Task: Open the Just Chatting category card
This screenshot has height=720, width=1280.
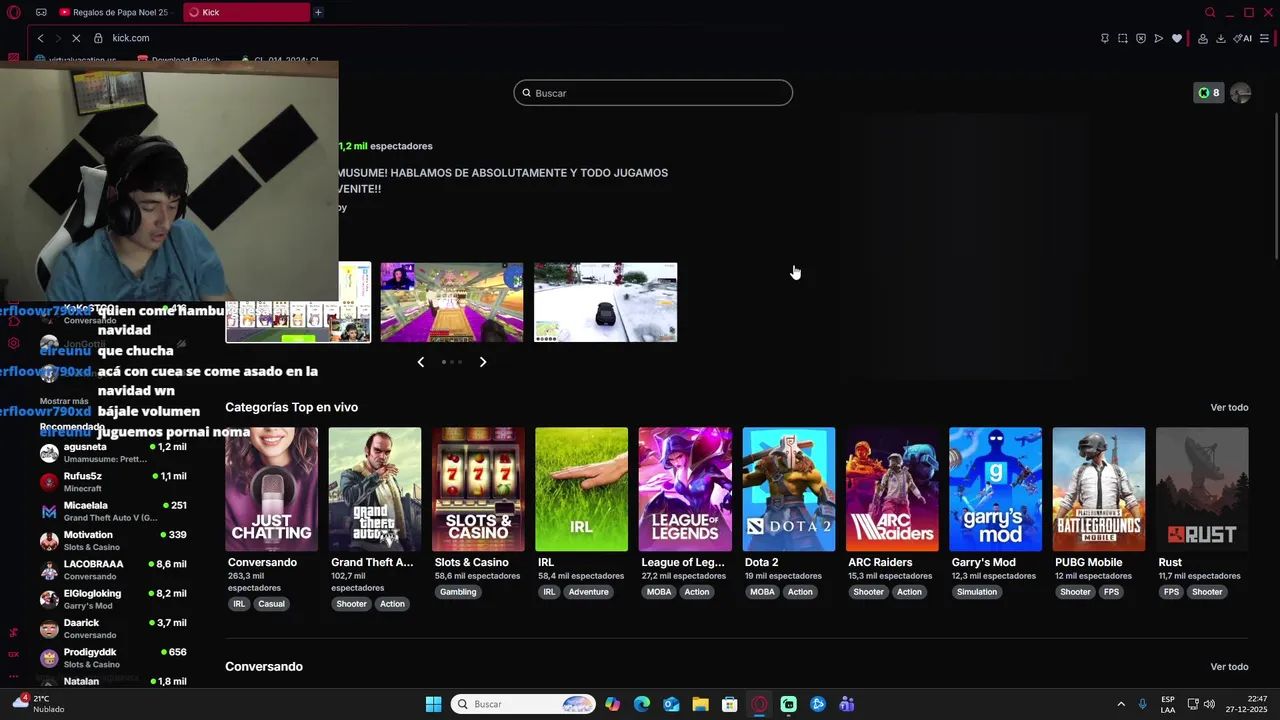Action: tap(271, 489)
